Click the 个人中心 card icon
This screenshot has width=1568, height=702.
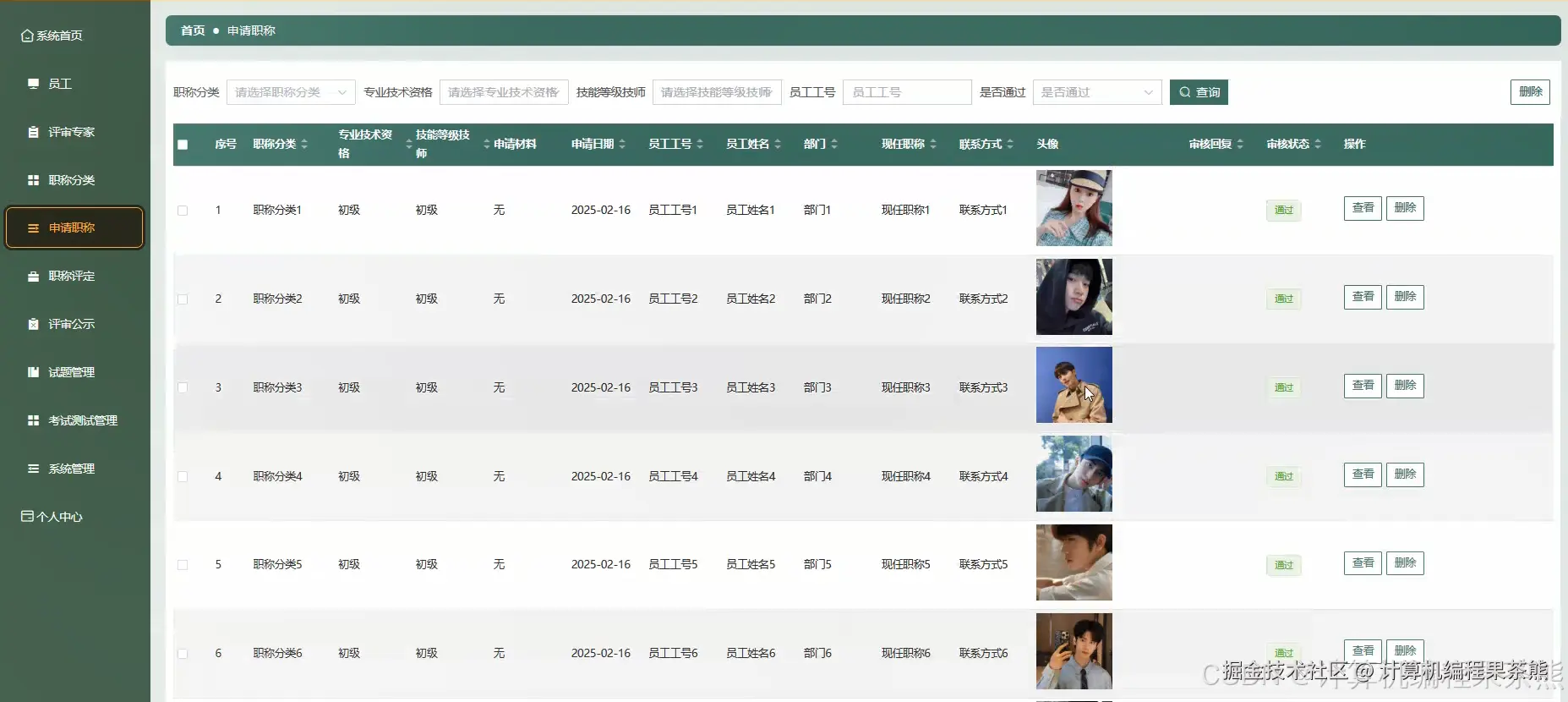click(27, 516)
